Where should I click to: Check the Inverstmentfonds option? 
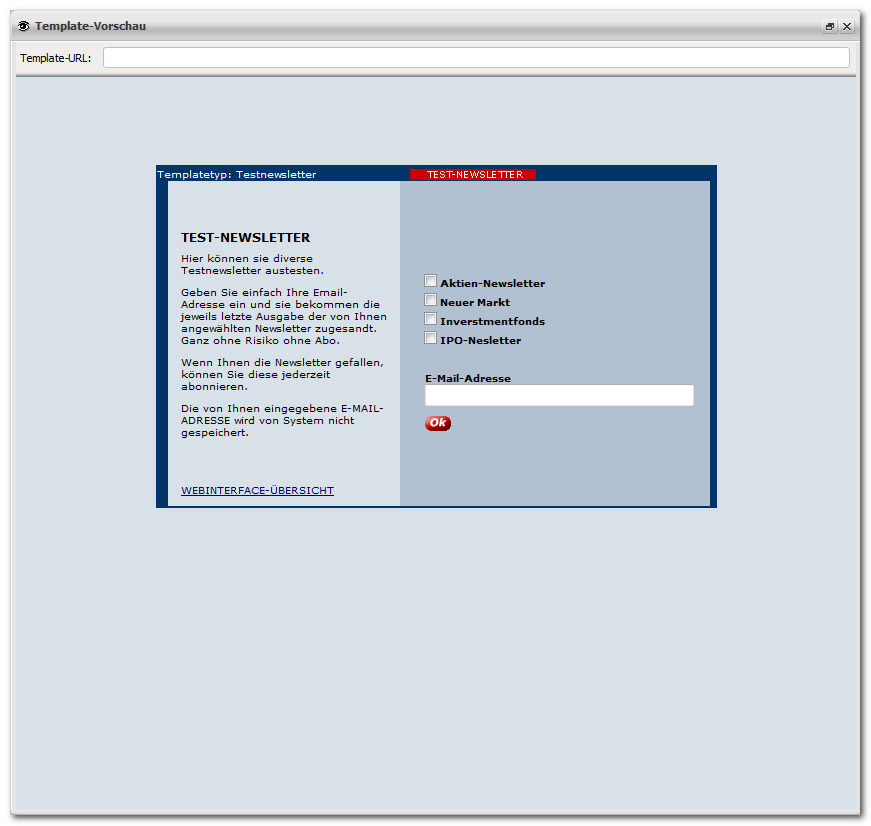point(431,319)
